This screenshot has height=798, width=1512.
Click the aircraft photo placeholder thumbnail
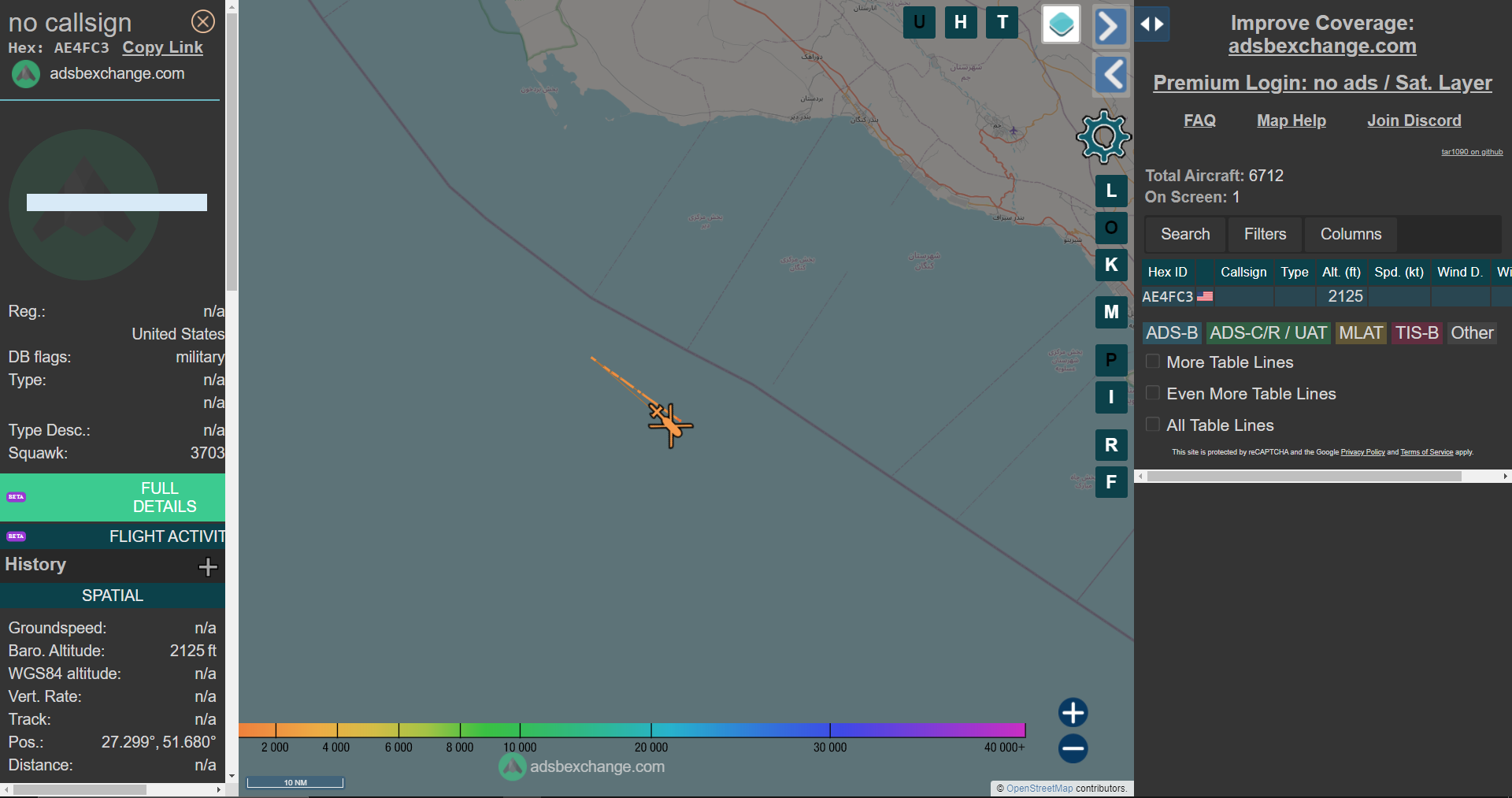[x=84, y=205]
